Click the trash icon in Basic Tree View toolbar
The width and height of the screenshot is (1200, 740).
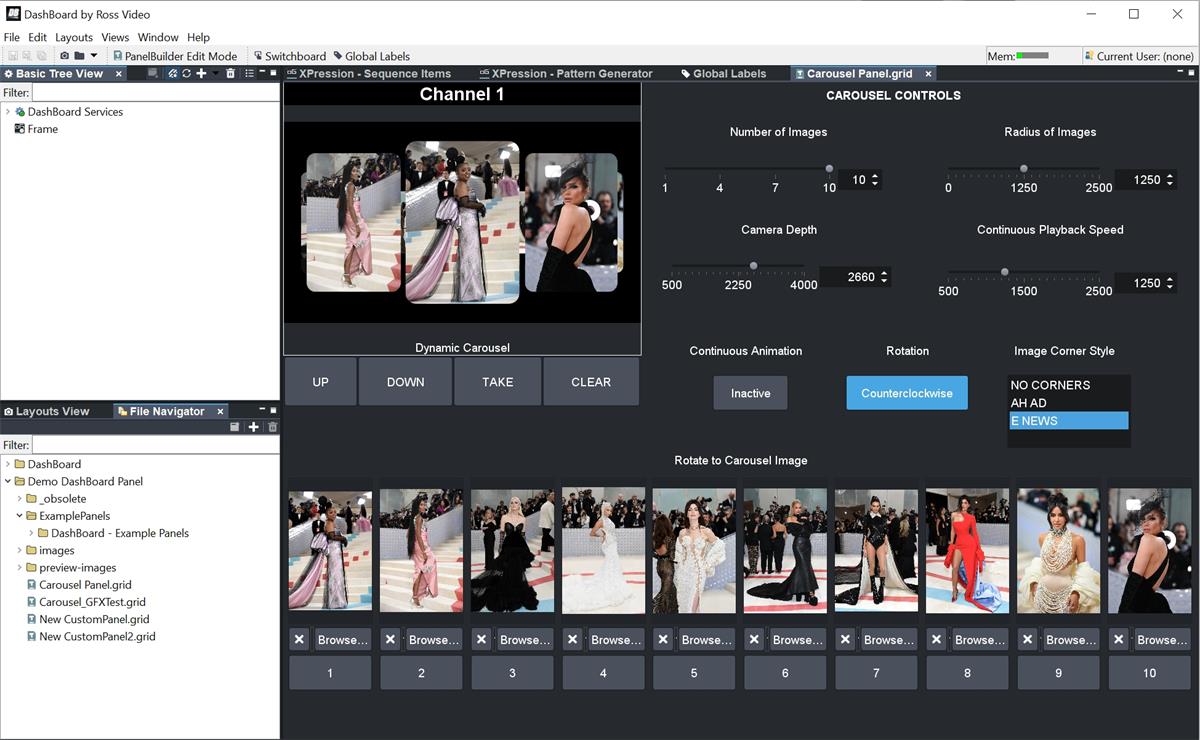232,73
